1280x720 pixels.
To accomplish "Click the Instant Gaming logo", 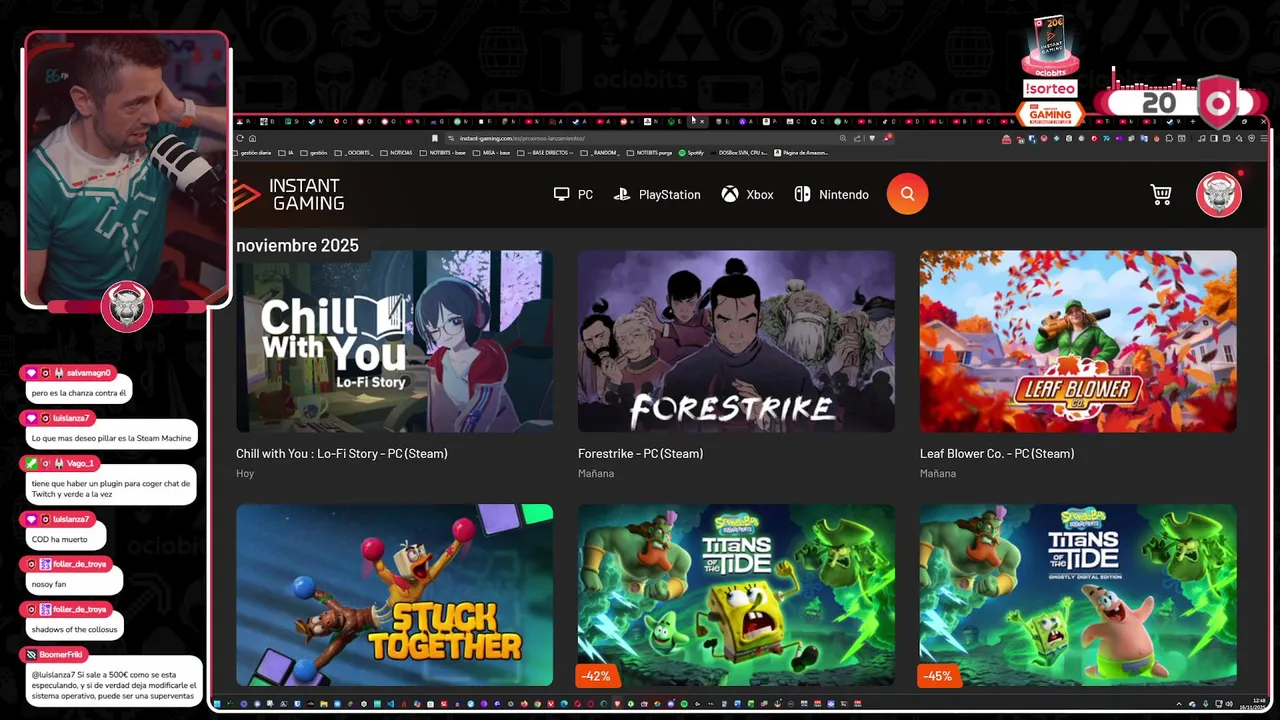I will 288,195.
